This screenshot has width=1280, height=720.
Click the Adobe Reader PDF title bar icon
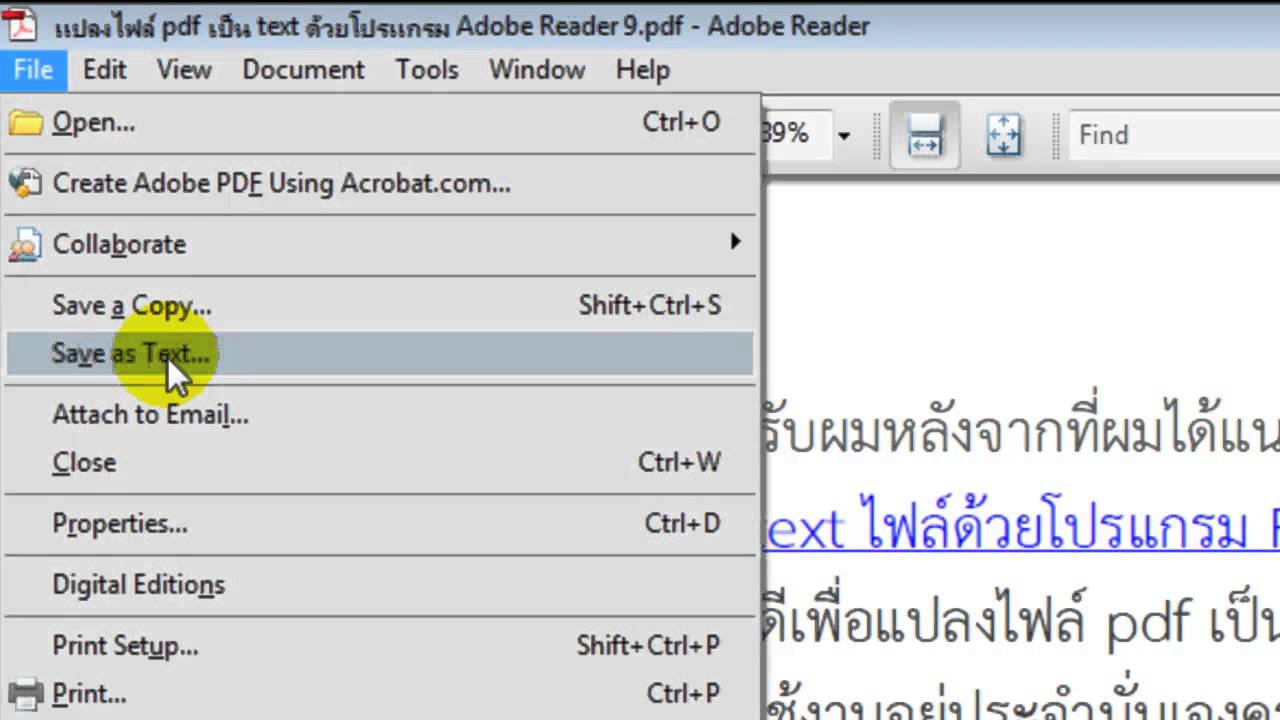point(19,24)
